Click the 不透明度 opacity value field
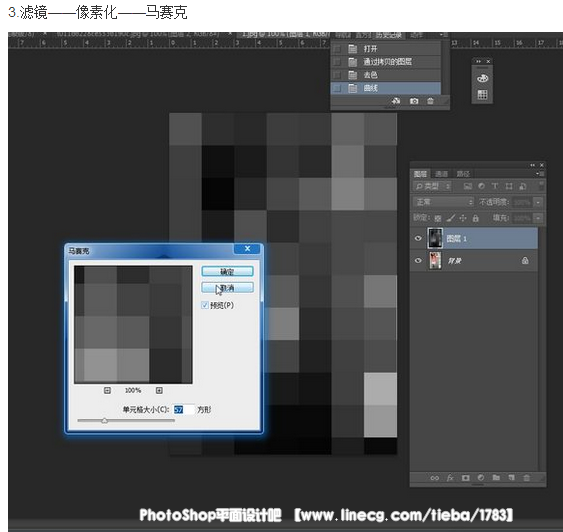 [x=523, y=202]
